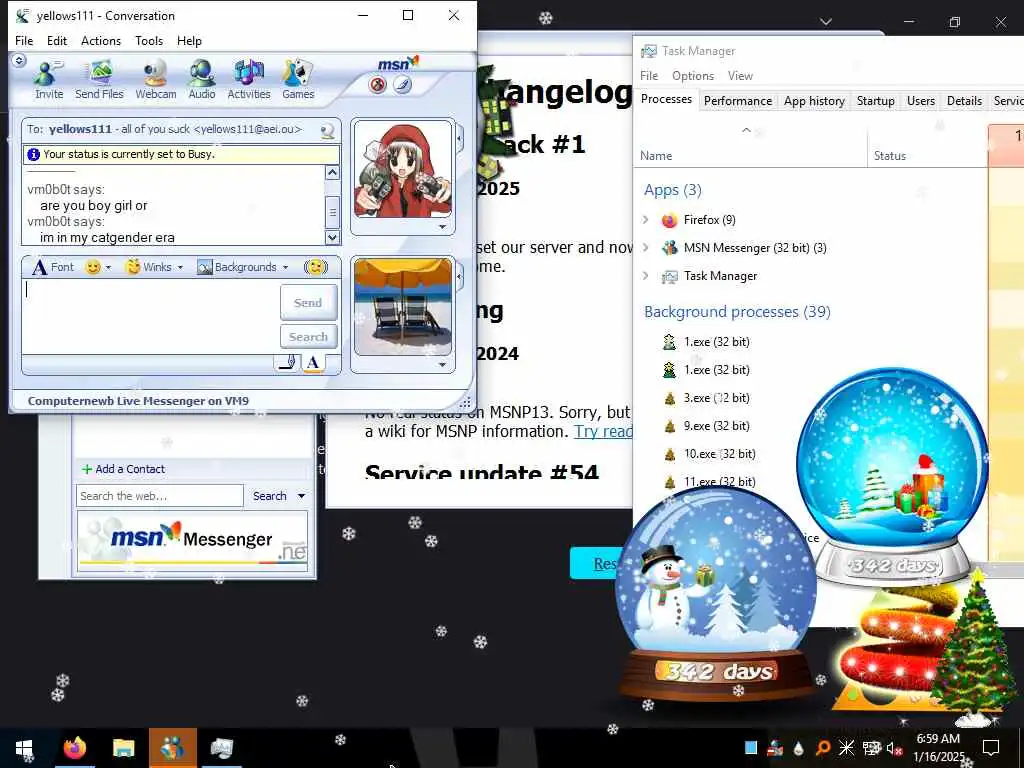This screenshot has width=1024, height=768.
Task: Click the chat history scrollbar thumb
Action: (x=332, y=212)
